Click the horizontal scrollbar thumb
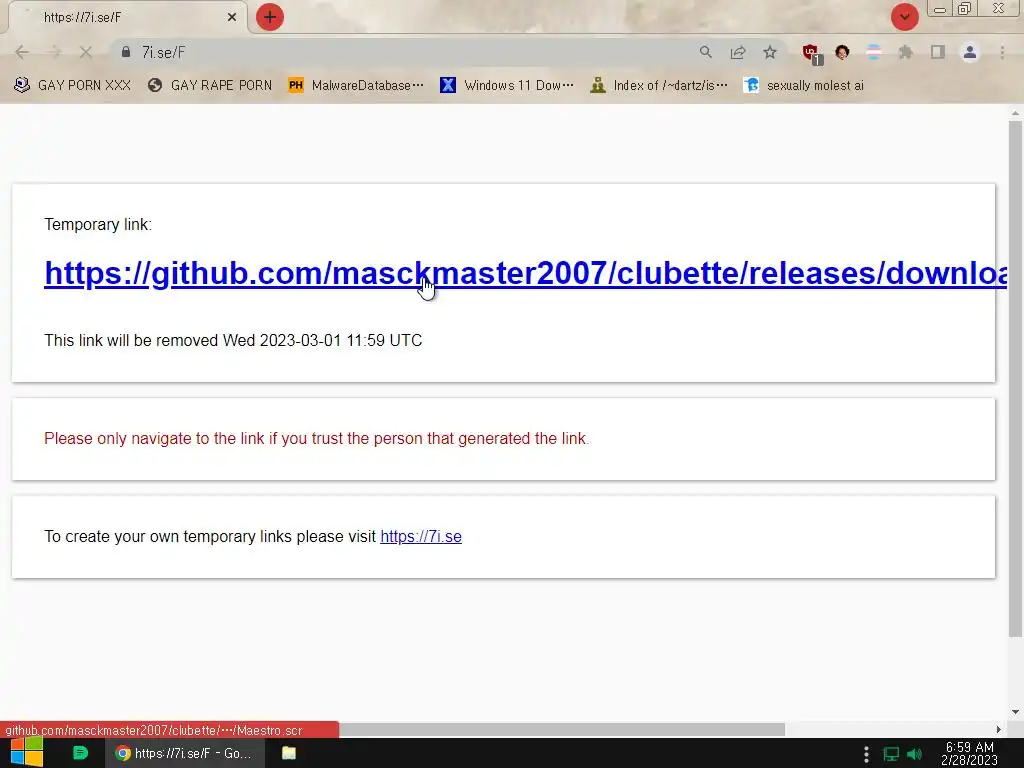The width and height of the screenshot is (1024, 768). coord(562,729)
